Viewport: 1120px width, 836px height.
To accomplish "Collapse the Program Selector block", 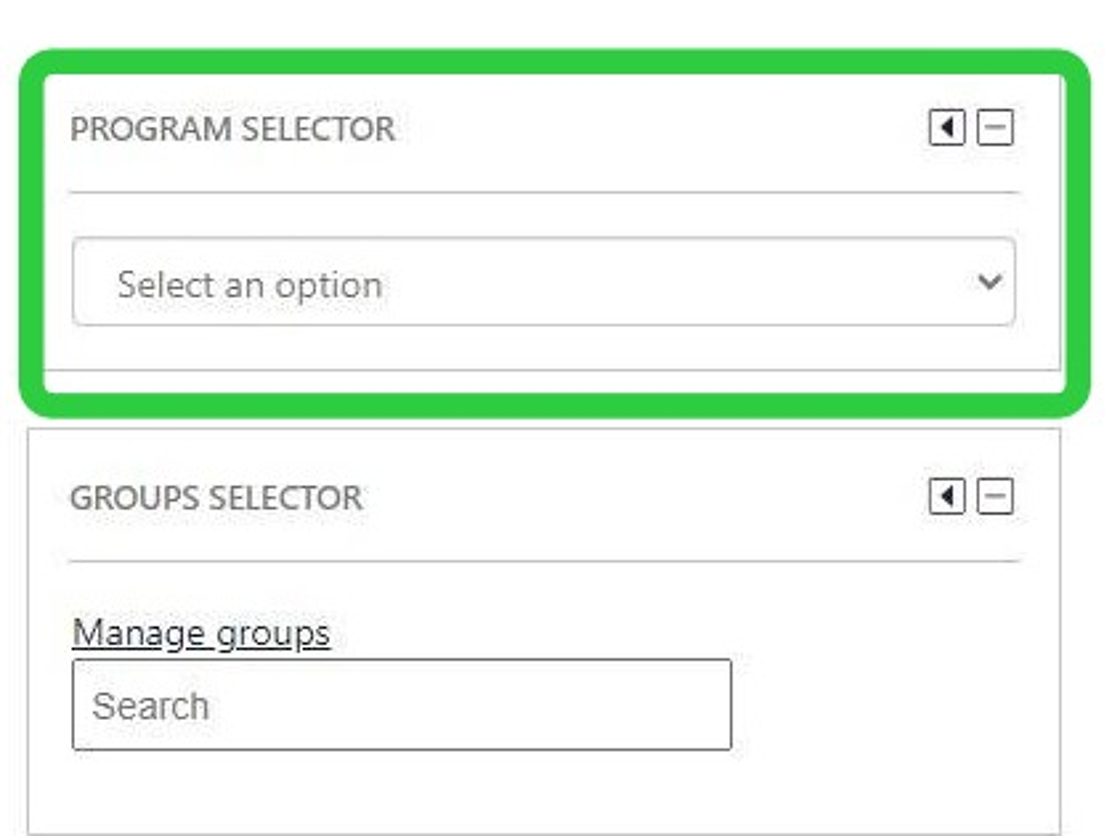I will (x=995, y=128).
